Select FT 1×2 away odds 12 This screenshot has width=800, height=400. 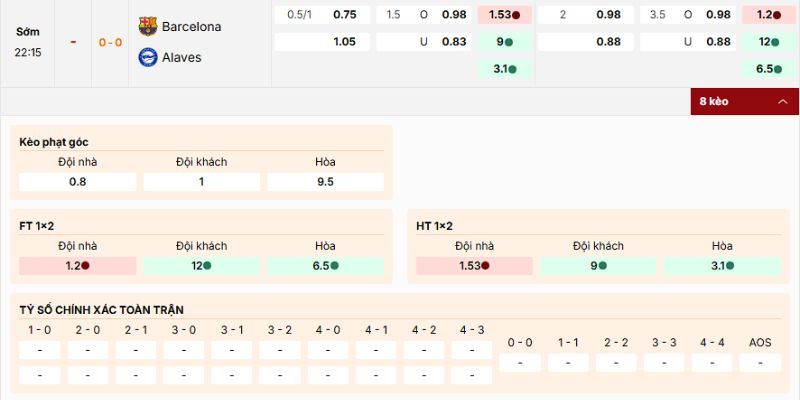[202, 266]
